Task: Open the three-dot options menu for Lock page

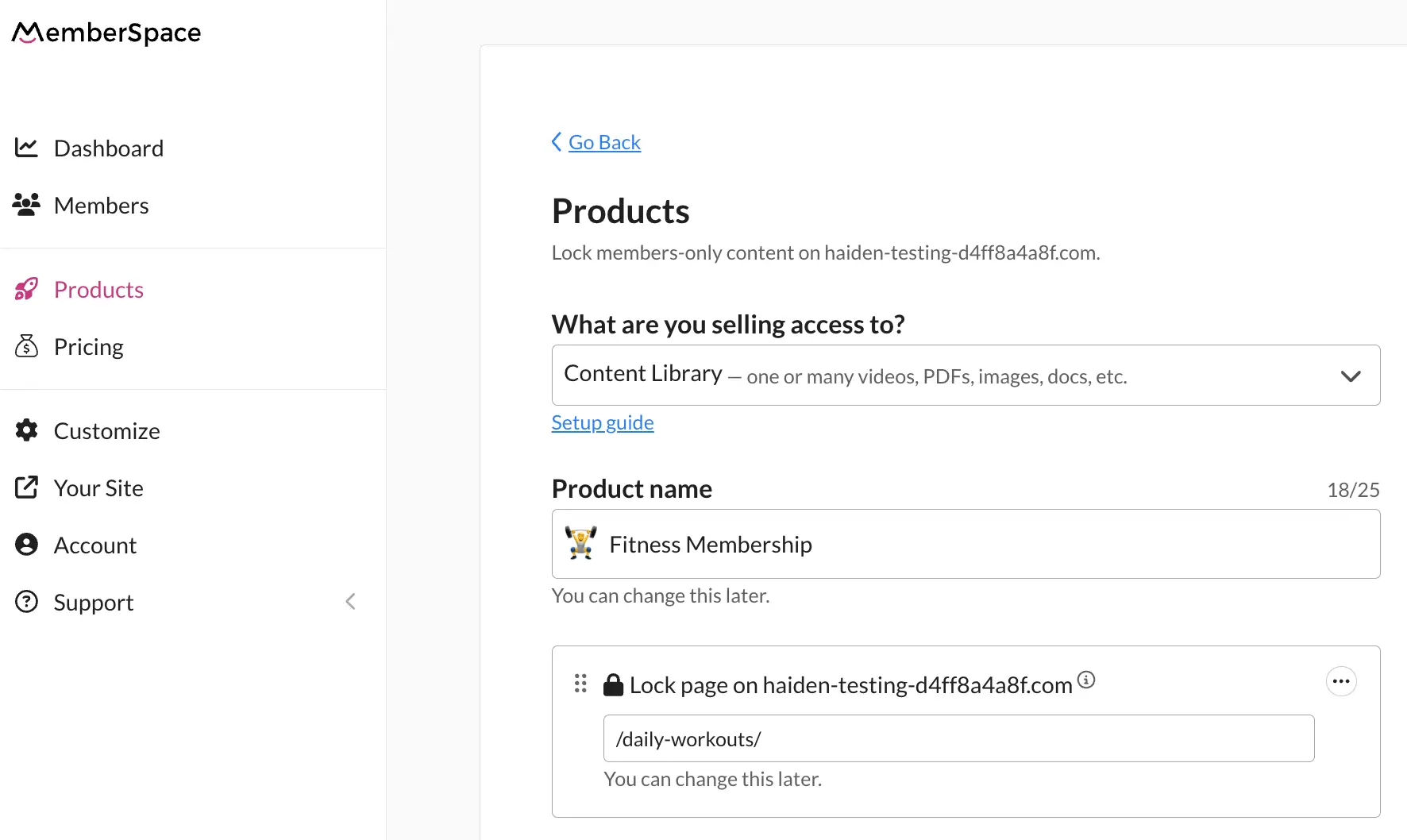Action: [x=1341, y=681]
